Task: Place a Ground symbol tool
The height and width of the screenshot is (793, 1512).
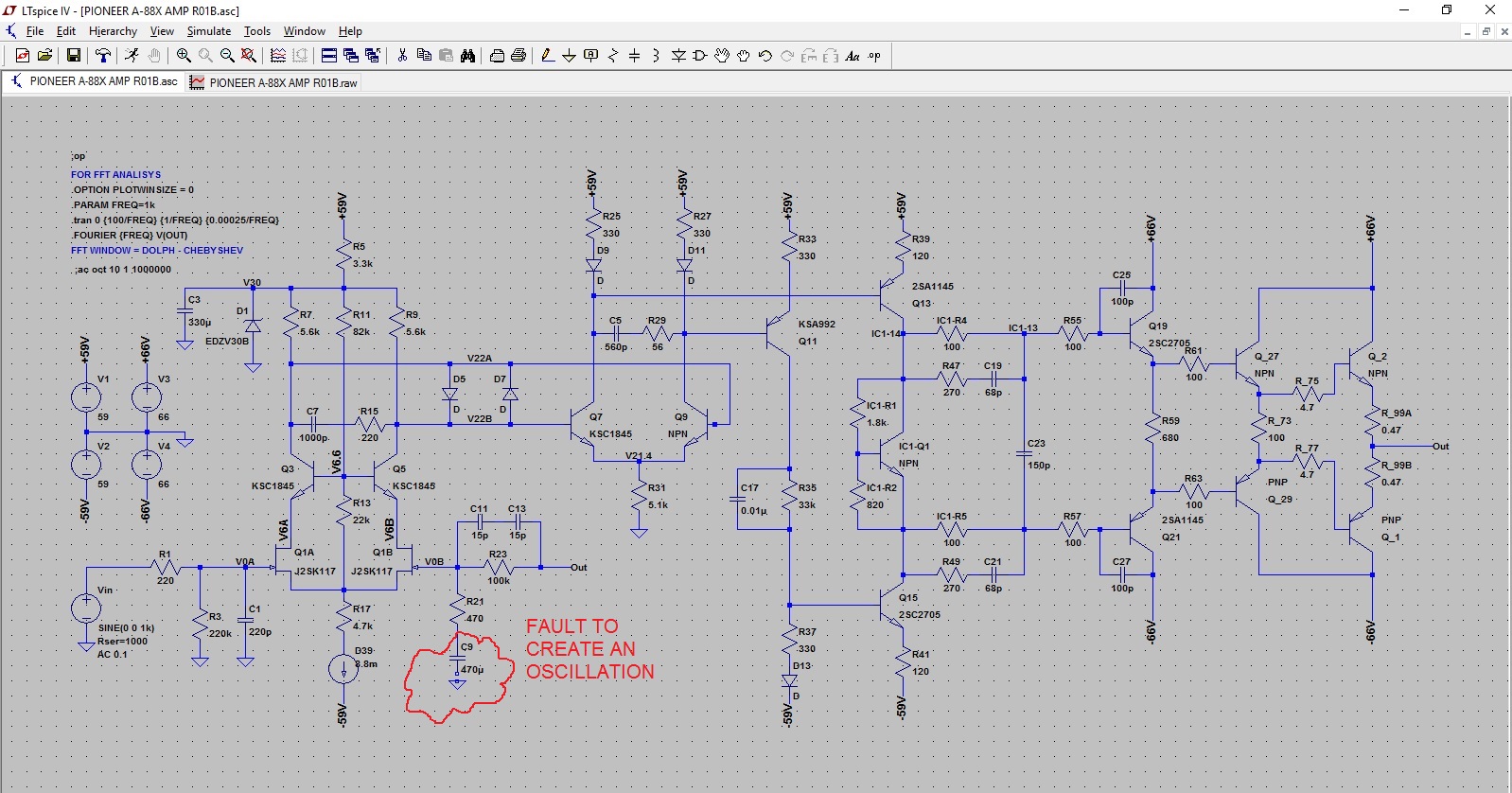Action: click(570, 56)
